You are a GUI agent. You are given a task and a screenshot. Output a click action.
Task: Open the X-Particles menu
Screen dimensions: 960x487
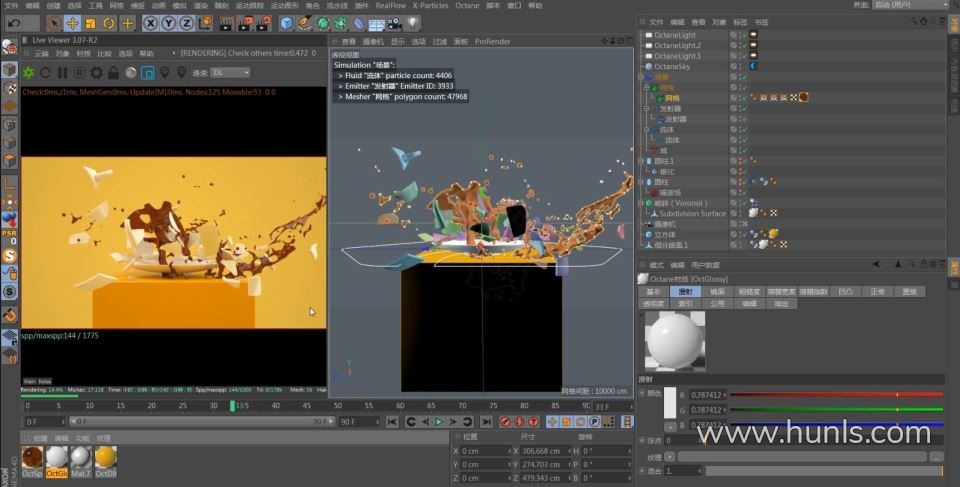[x=430, y=5]
